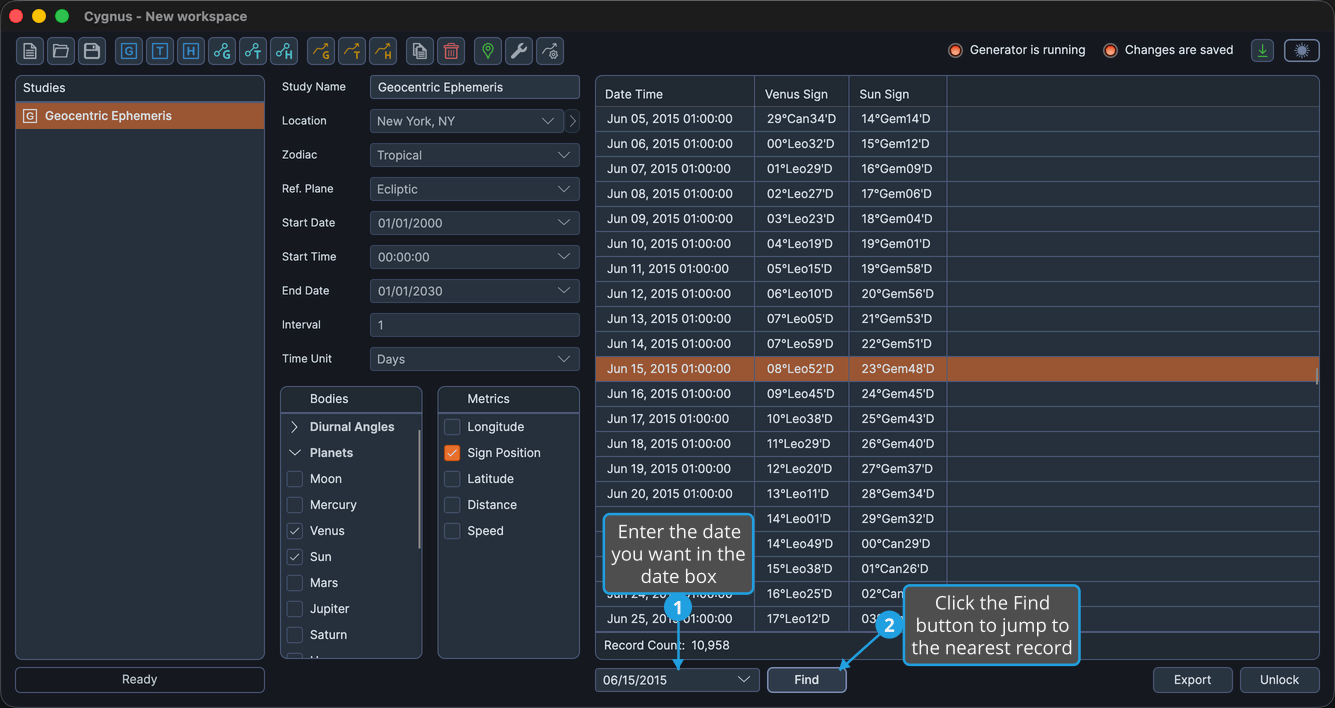Click the Sun Sign column header
Image resolution: width=1335 pixels, height=708 pixels.
coord(898,94)
